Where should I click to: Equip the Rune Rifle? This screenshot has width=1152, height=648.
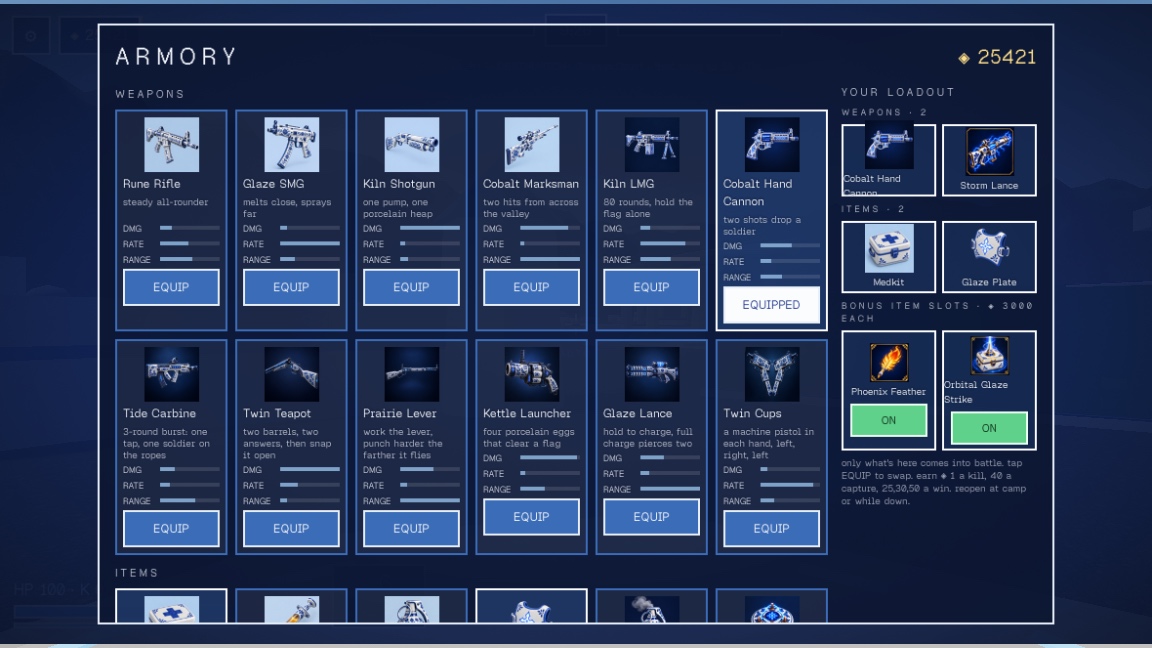coord(171,287)
